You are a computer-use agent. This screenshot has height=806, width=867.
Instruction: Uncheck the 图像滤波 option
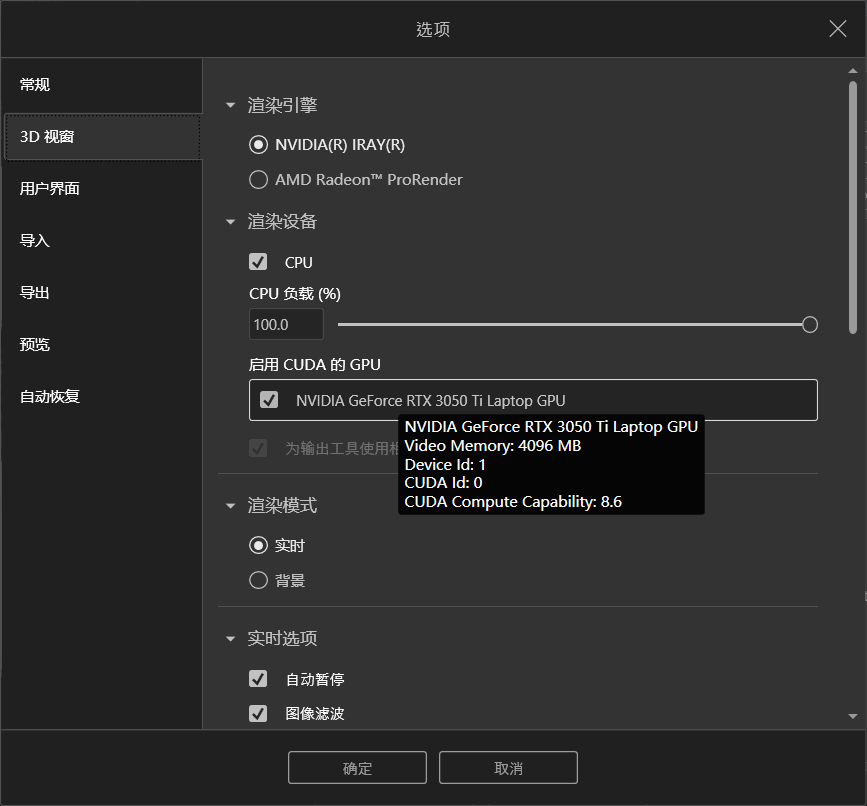258,713
